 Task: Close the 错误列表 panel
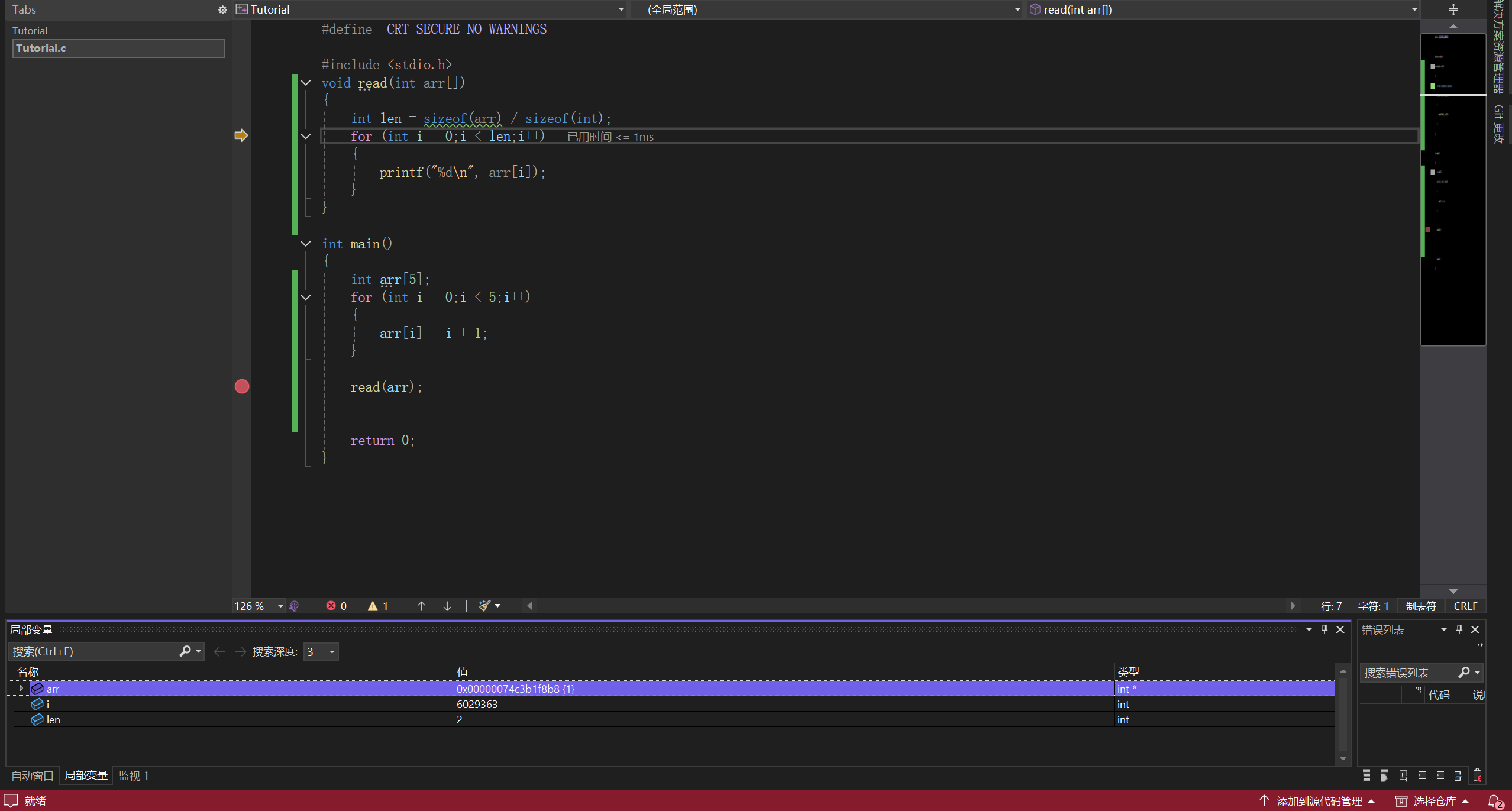1475,629
